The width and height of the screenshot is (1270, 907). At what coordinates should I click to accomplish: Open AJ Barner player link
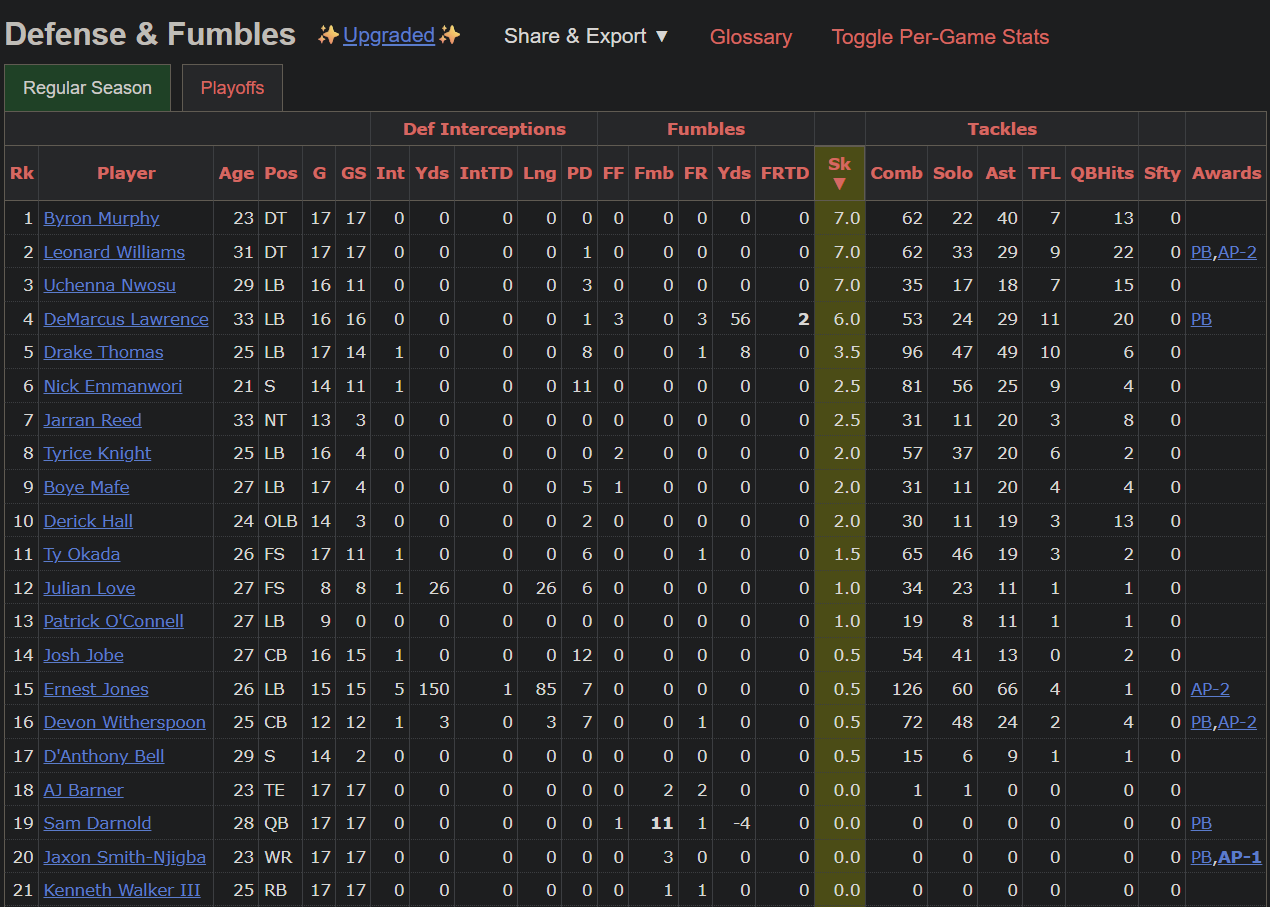tap(83, 790)
